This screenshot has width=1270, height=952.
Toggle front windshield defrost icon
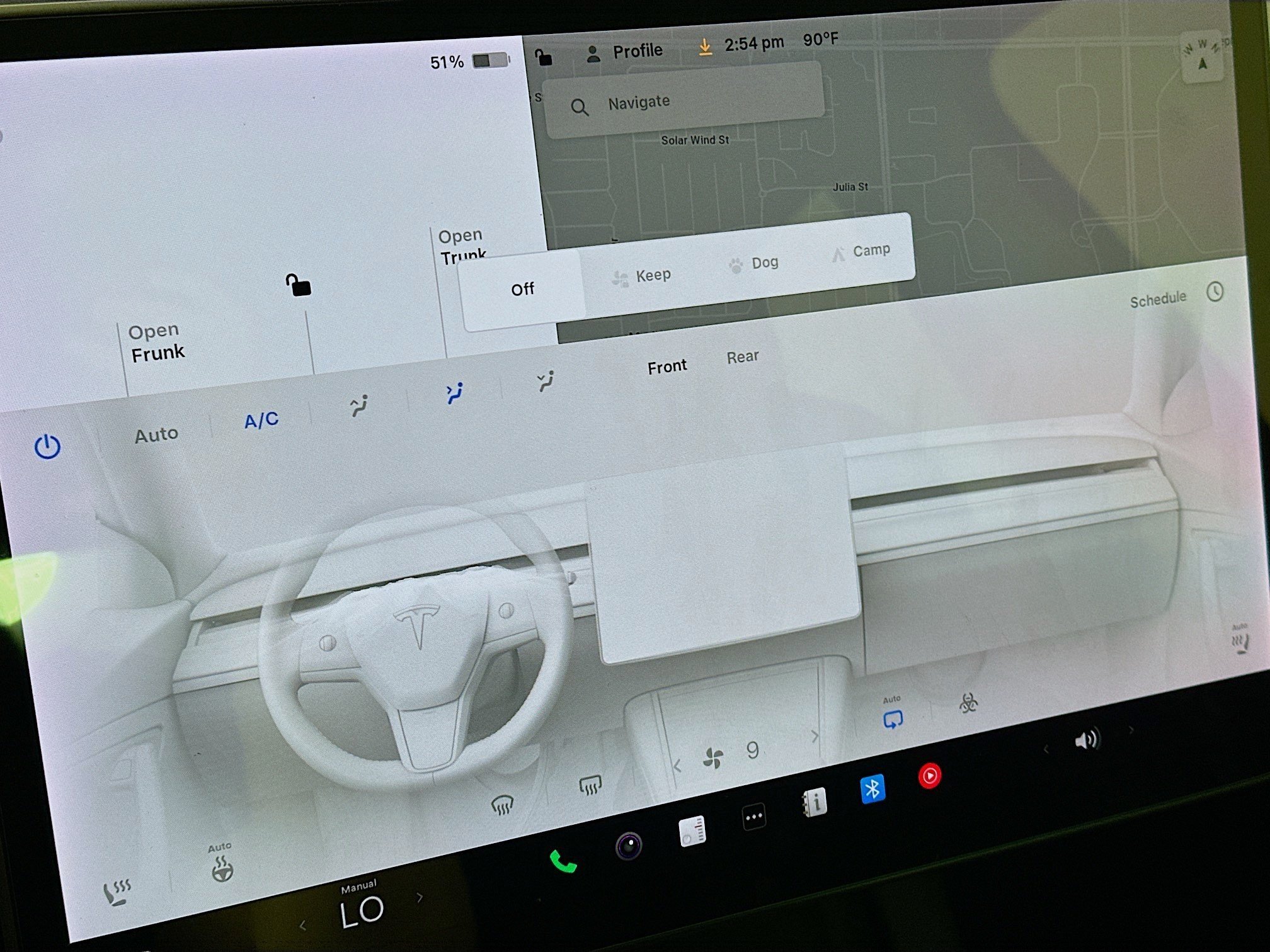[502, 804]
